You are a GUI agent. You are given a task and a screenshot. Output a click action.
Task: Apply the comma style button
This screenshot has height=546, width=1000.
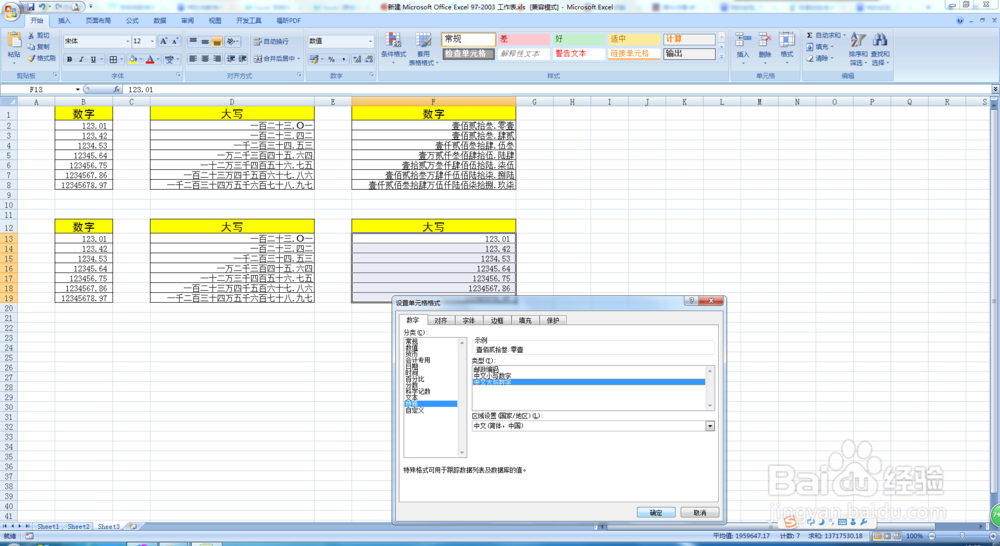point(343,59)
